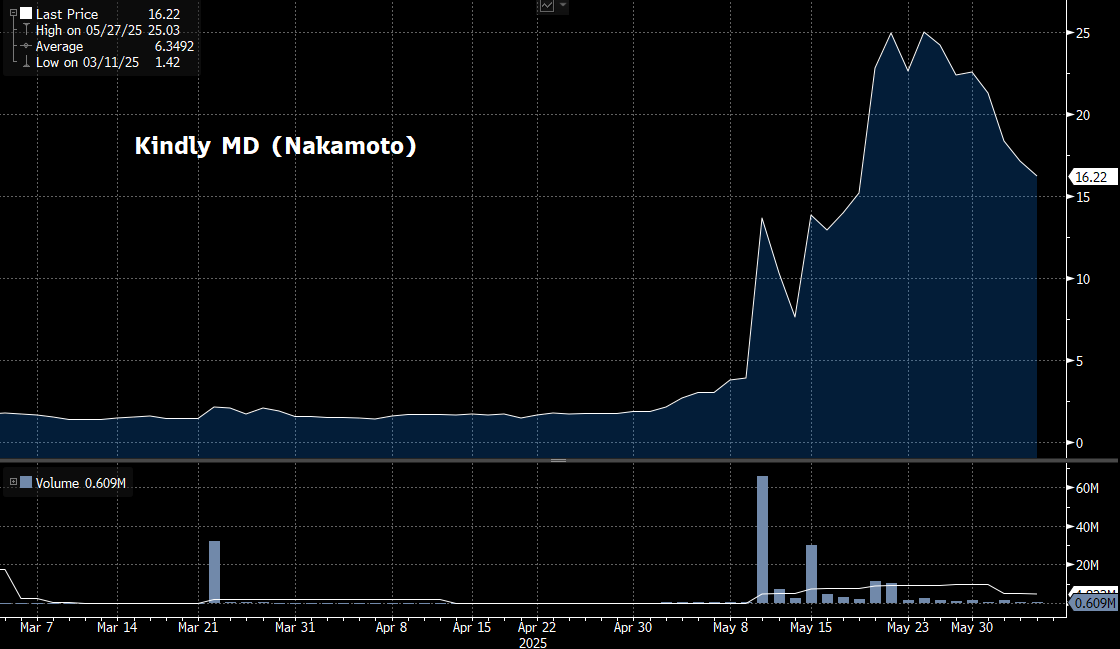Open the line chart type icon
The image size is (1120, 649).
click(547, 6)
